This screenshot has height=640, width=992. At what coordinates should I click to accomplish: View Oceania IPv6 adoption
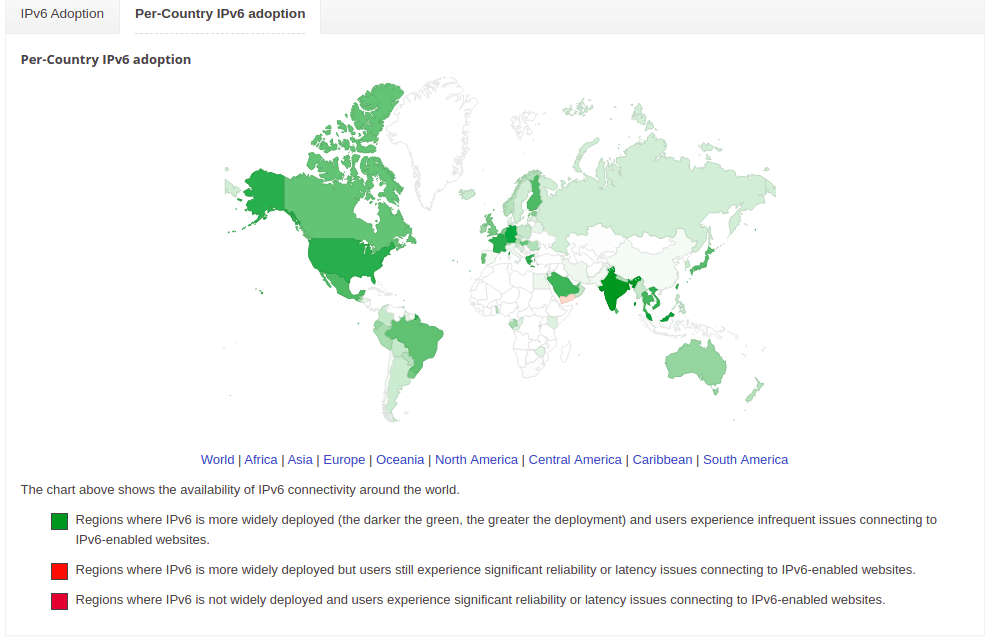coord(400,459)
